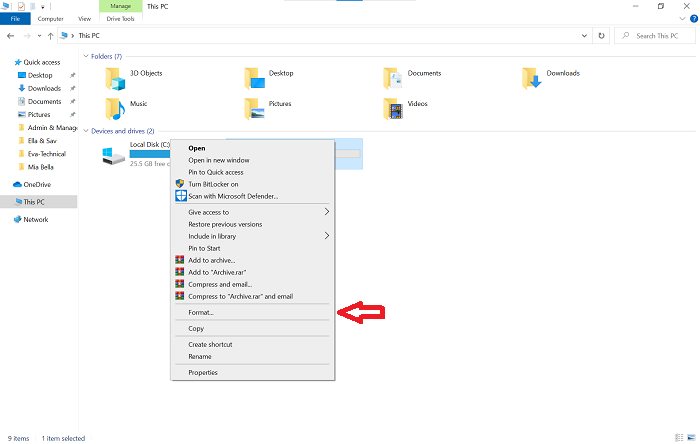The width and height of the screenshot is (700, 444).
Task: Open the recent locations dropdown arrow
Action: pyautogui.click(x=39, y=36)
